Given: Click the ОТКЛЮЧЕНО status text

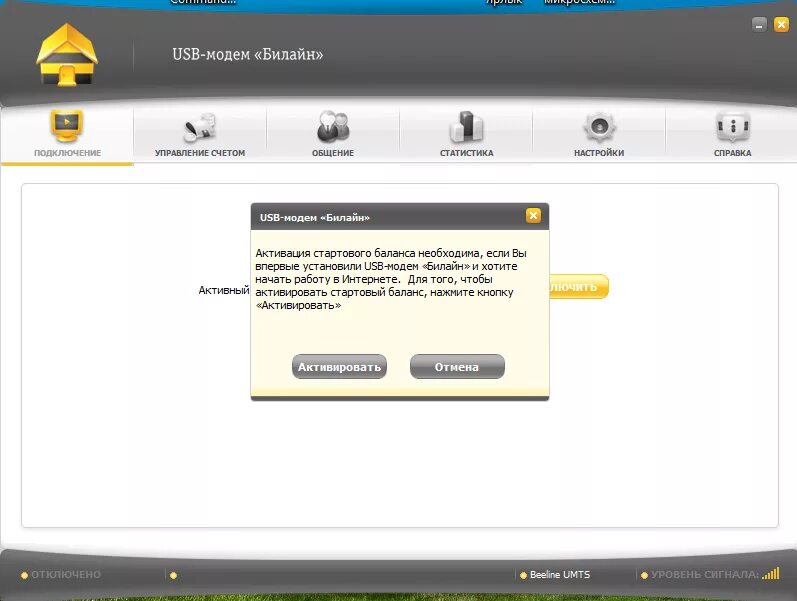Looking at the screenshot, I should 66,575.
